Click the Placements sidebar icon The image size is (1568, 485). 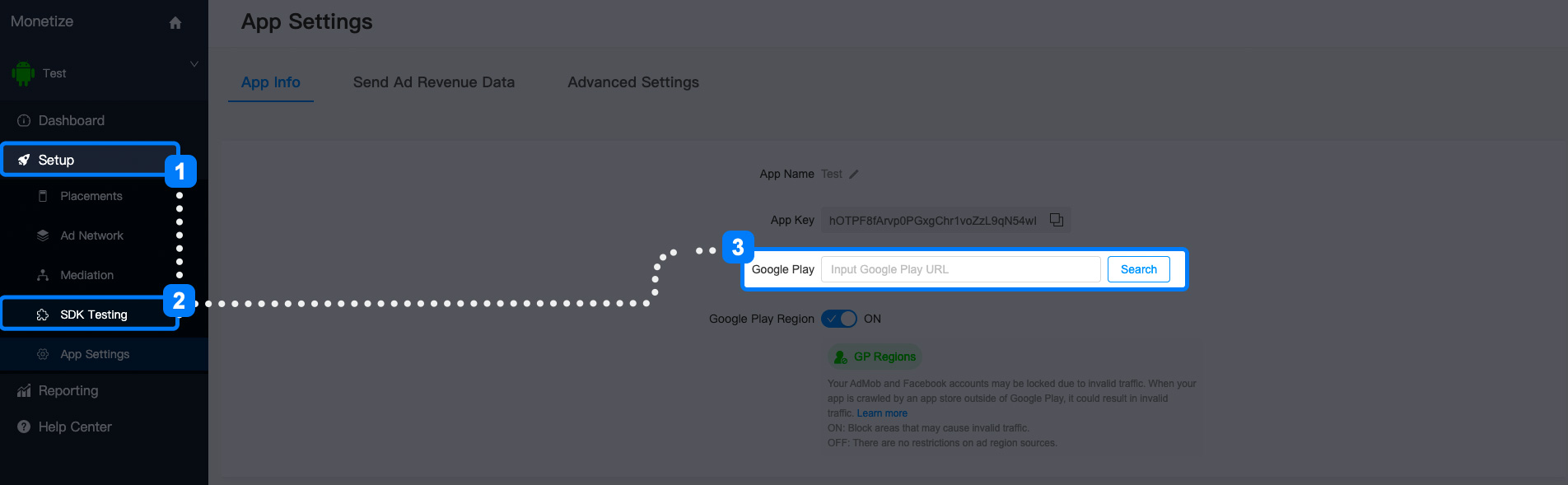point(43,196)
